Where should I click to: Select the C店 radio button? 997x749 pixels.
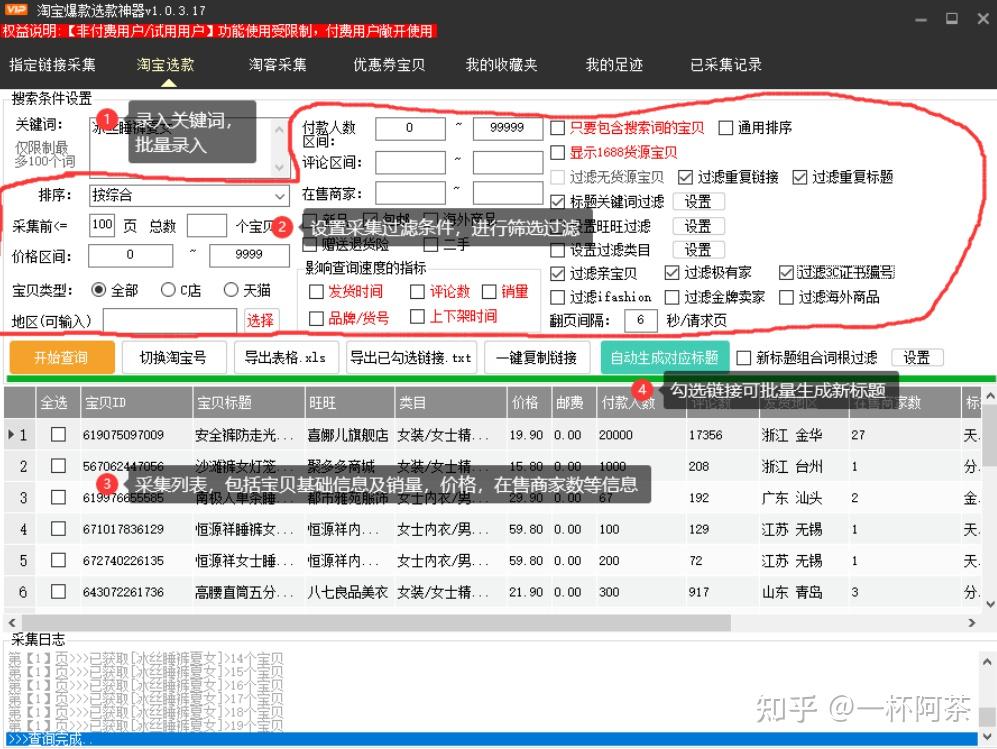click(x=168, y=291)
